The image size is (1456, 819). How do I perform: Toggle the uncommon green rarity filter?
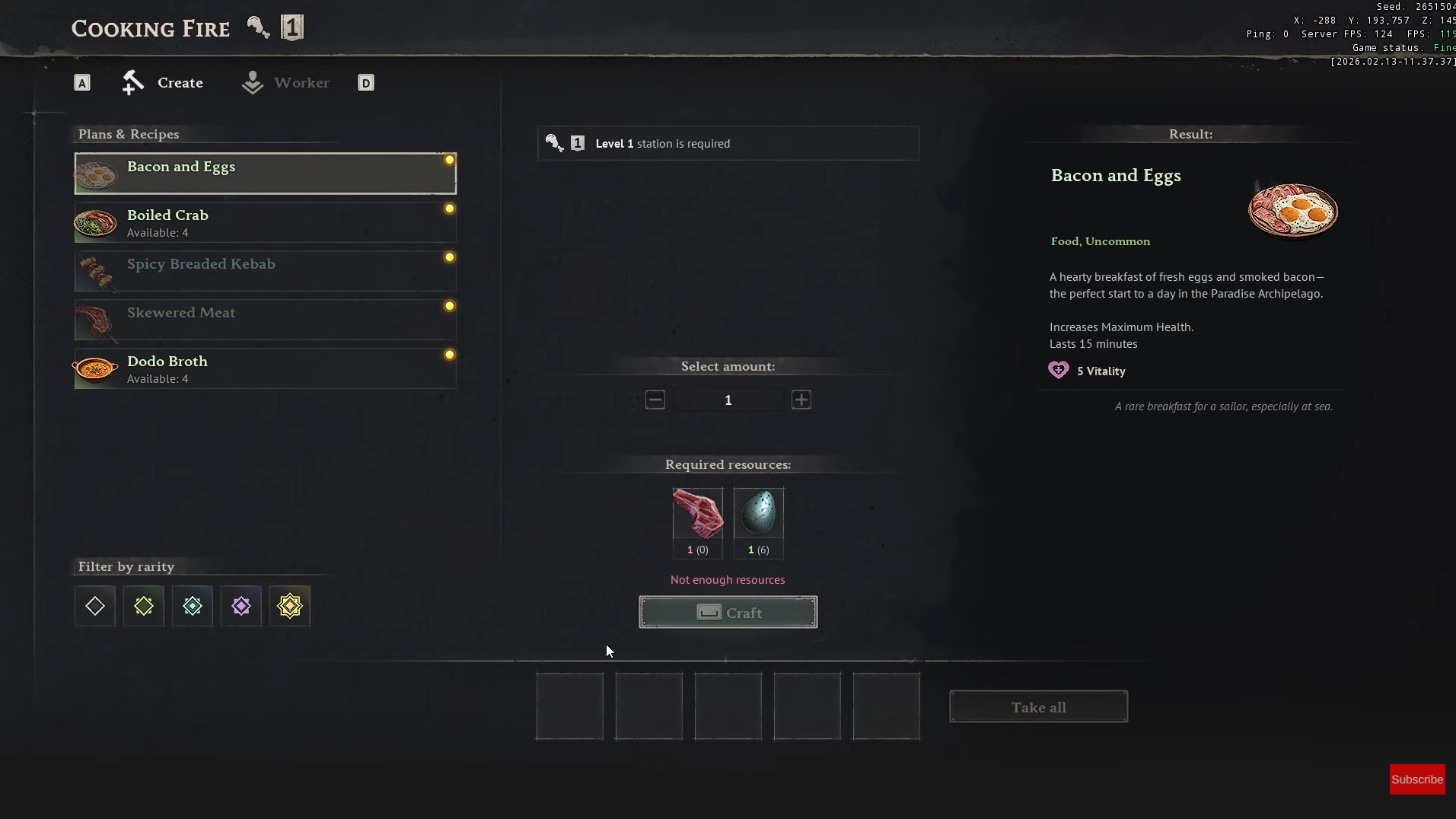click(x=144, y=606)
